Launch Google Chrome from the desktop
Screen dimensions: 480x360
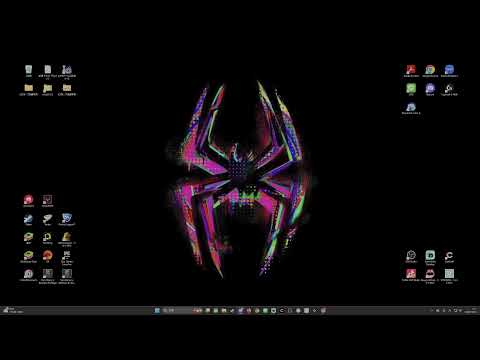pos(430,71)
